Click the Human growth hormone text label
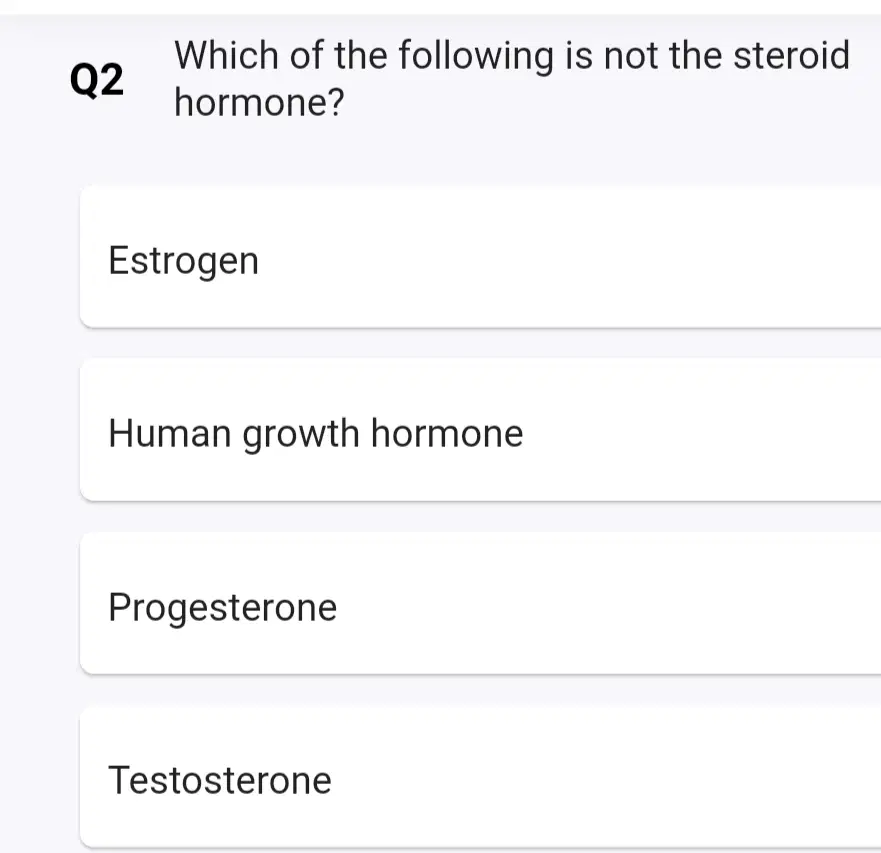881x853 pixels. click(316, 434)
